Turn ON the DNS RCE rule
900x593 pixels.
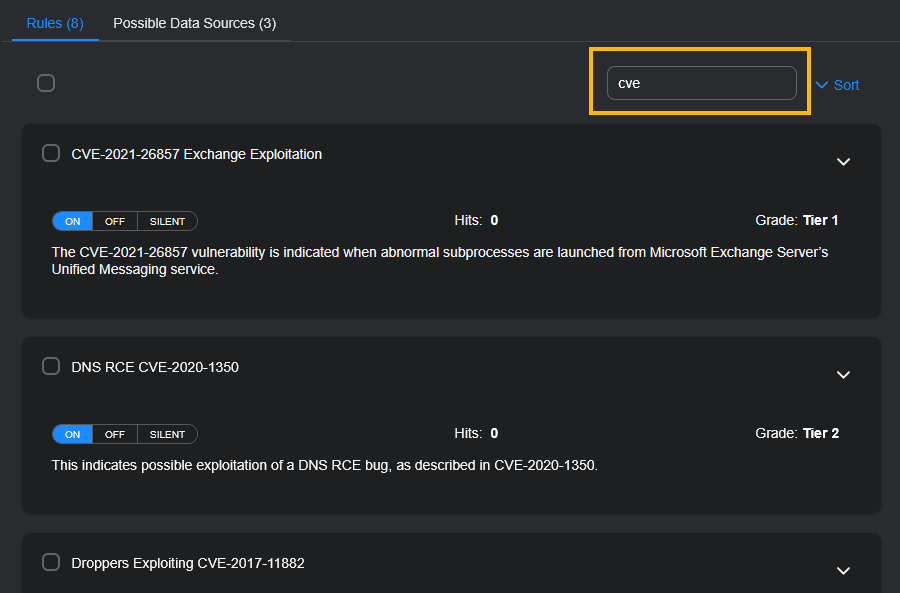(x=72, y=434)
